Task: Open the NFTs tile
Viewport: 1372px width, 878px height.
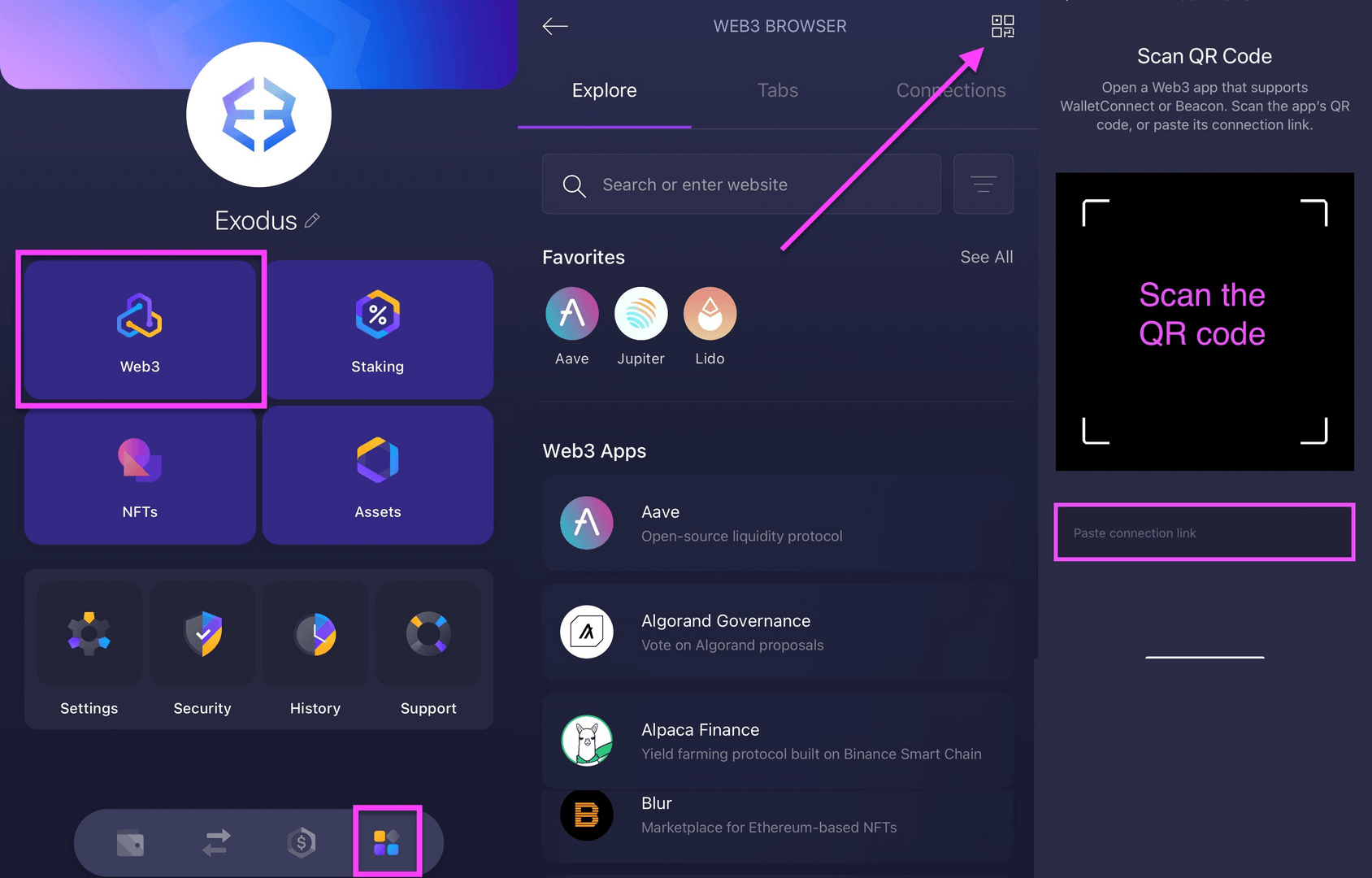Action: [x=140, y=476]
